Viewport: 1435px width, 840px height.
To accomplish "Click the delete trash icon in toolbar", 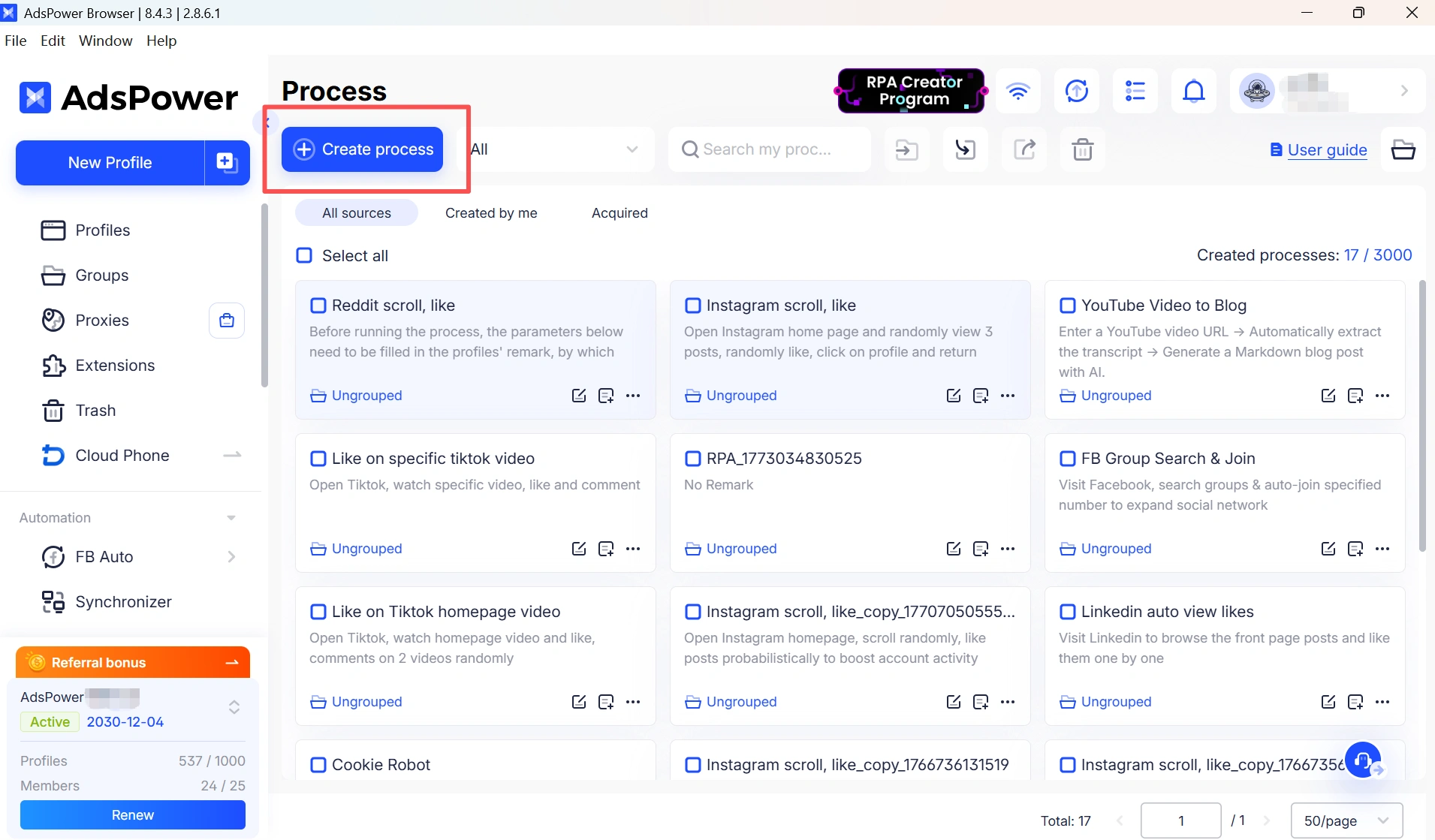I will click(x=1083, y=149).
